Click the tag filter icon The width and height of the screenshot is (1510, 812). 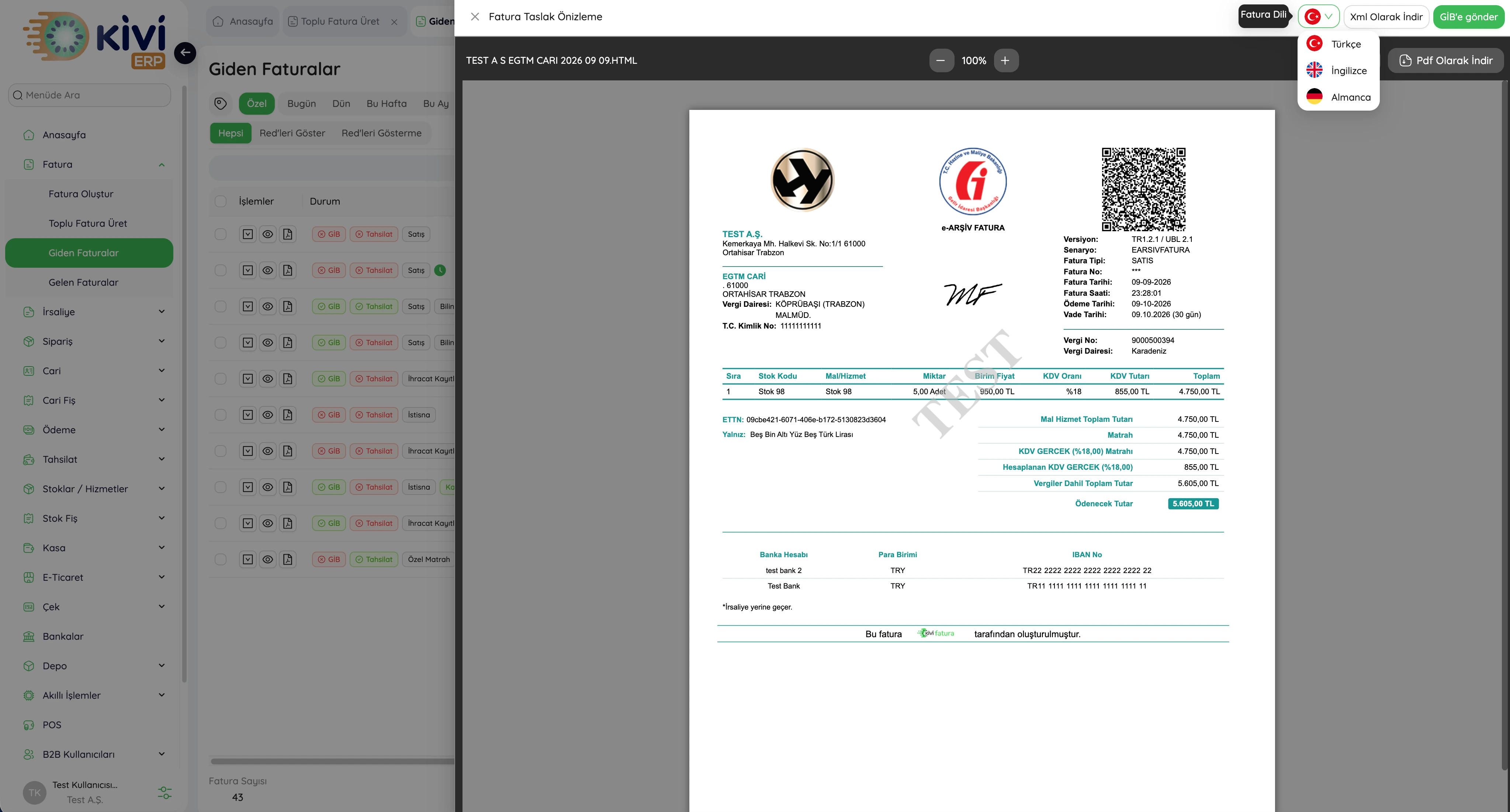(x=221, y=104)
